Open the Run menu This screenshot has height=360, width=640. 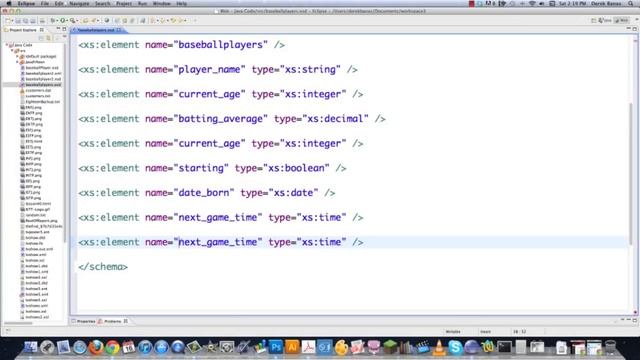pyautogui.click(x=142, y=4)
